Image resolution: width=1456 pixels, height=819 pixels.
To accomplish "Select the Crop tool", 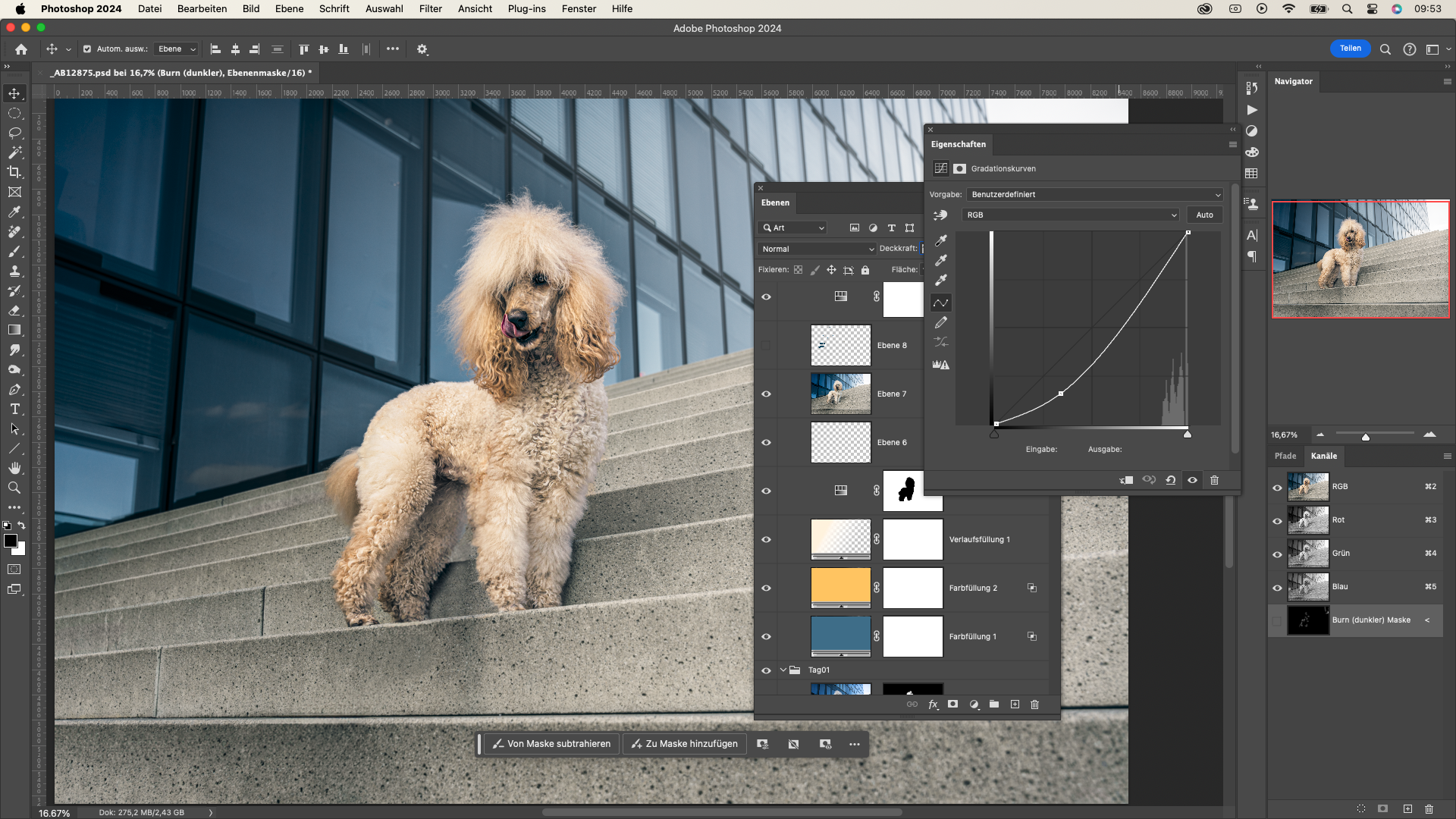I will coord(14,172).
